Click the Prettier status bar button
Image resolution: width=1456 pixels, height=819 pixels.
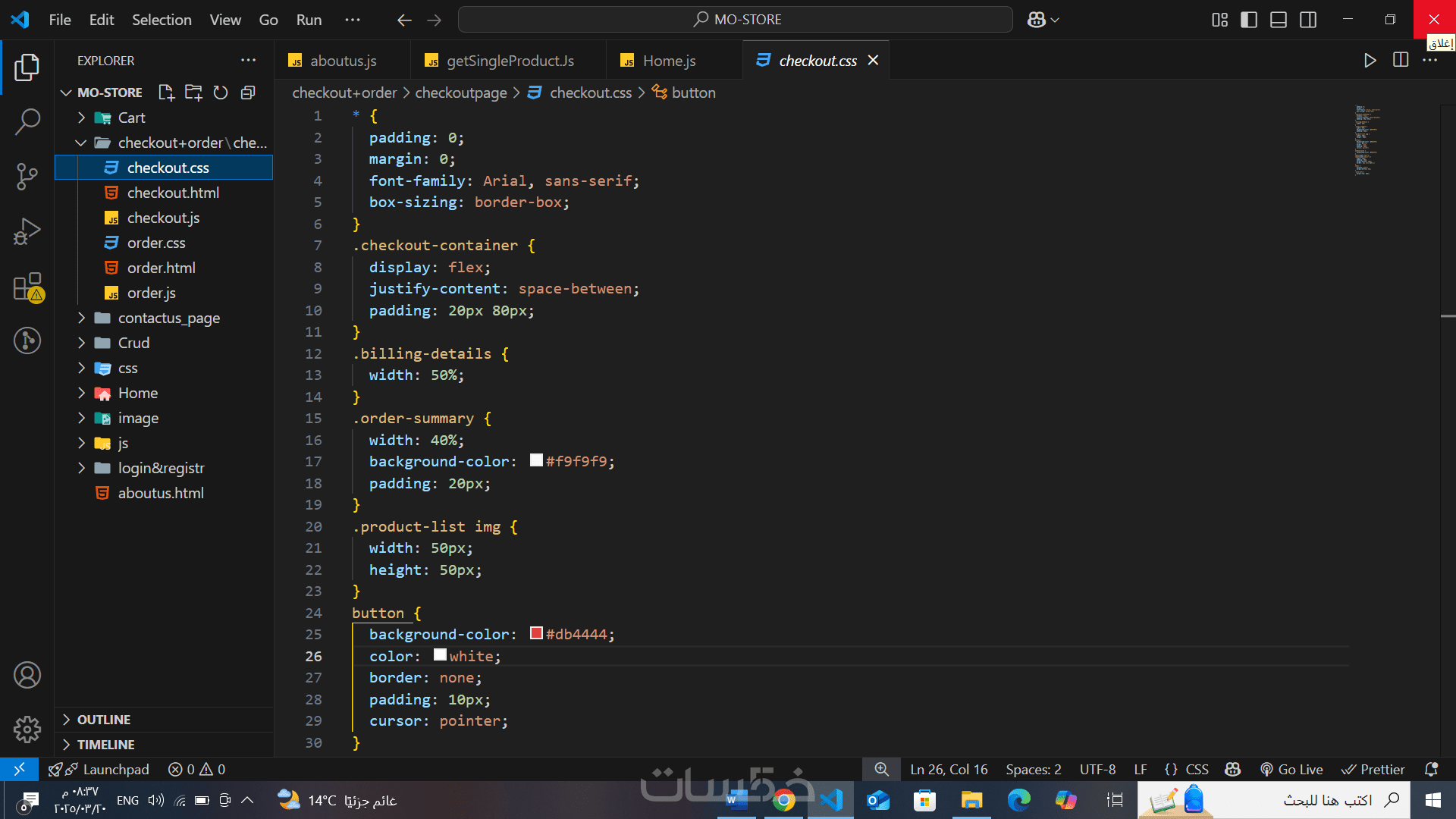1373,769
